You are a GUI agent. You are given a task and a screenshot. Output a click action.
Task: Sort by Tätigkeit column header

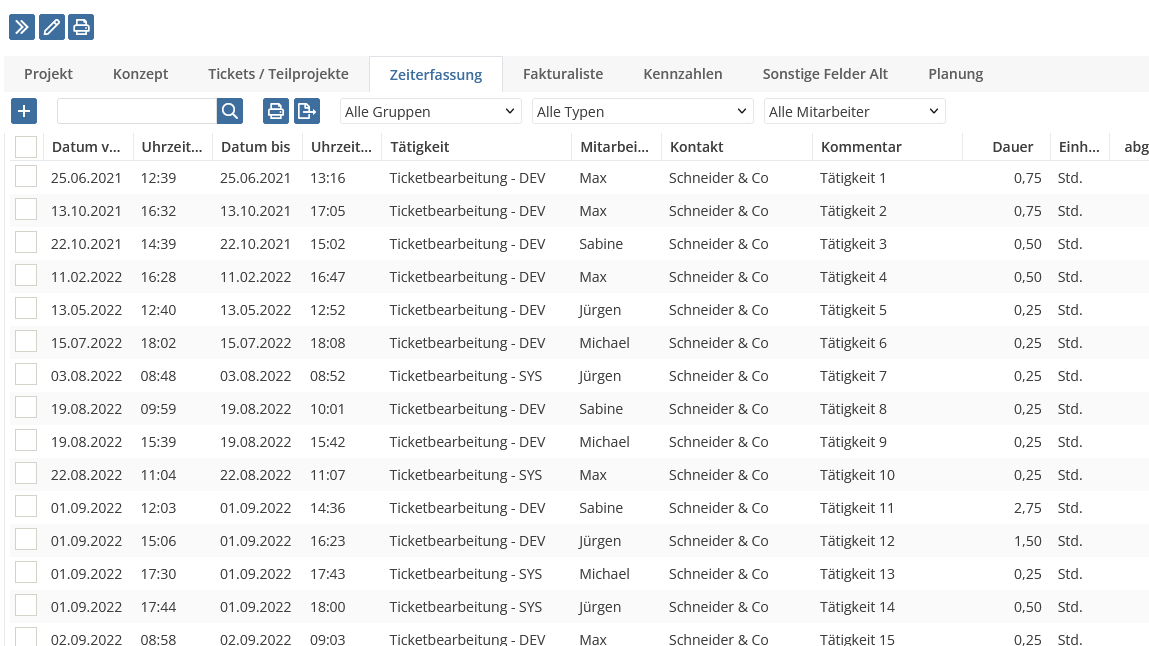click(419, 147)
